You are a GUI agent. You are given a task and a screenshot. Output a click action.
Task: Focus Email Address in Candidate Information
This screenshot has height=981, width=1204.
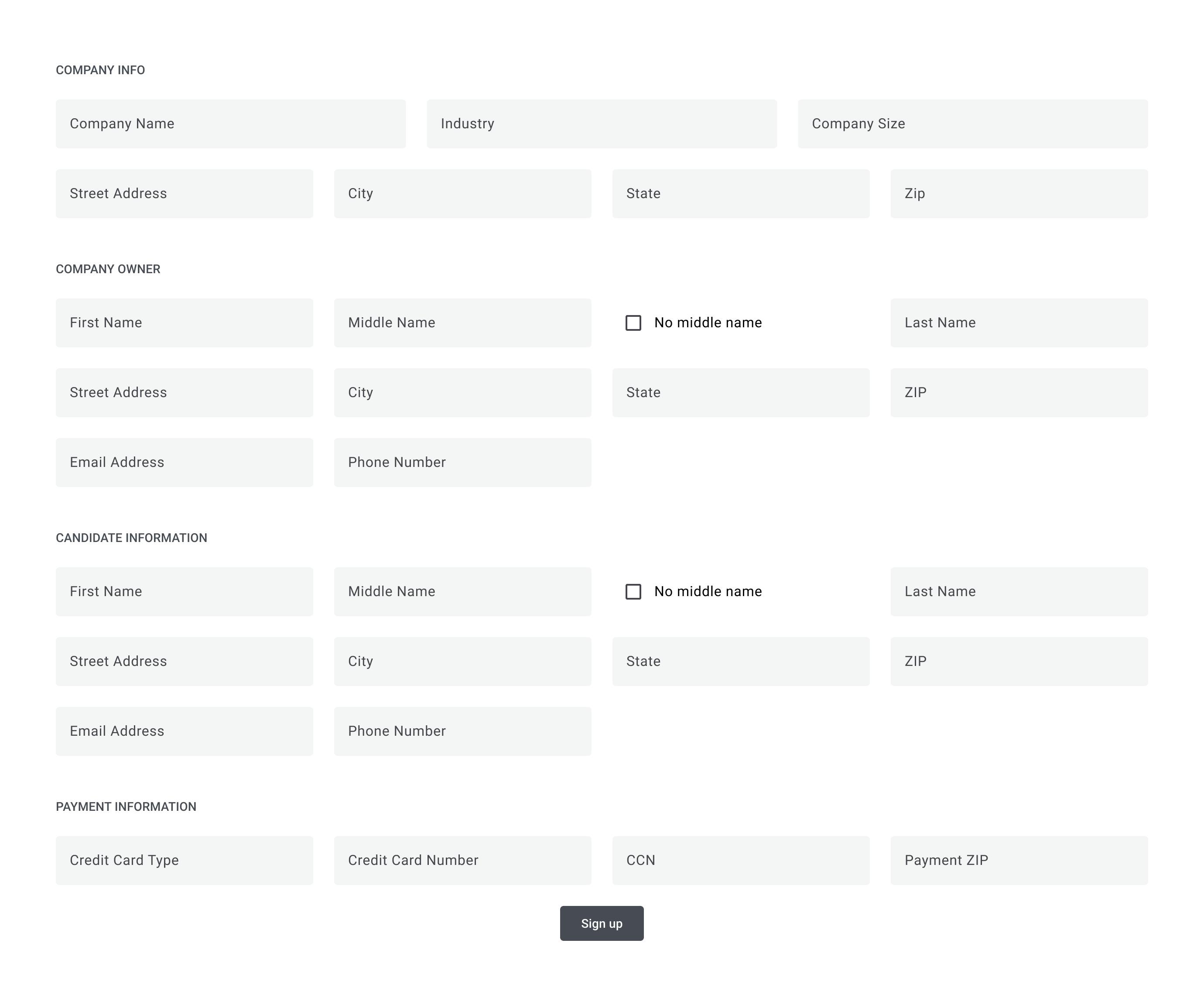184,732
